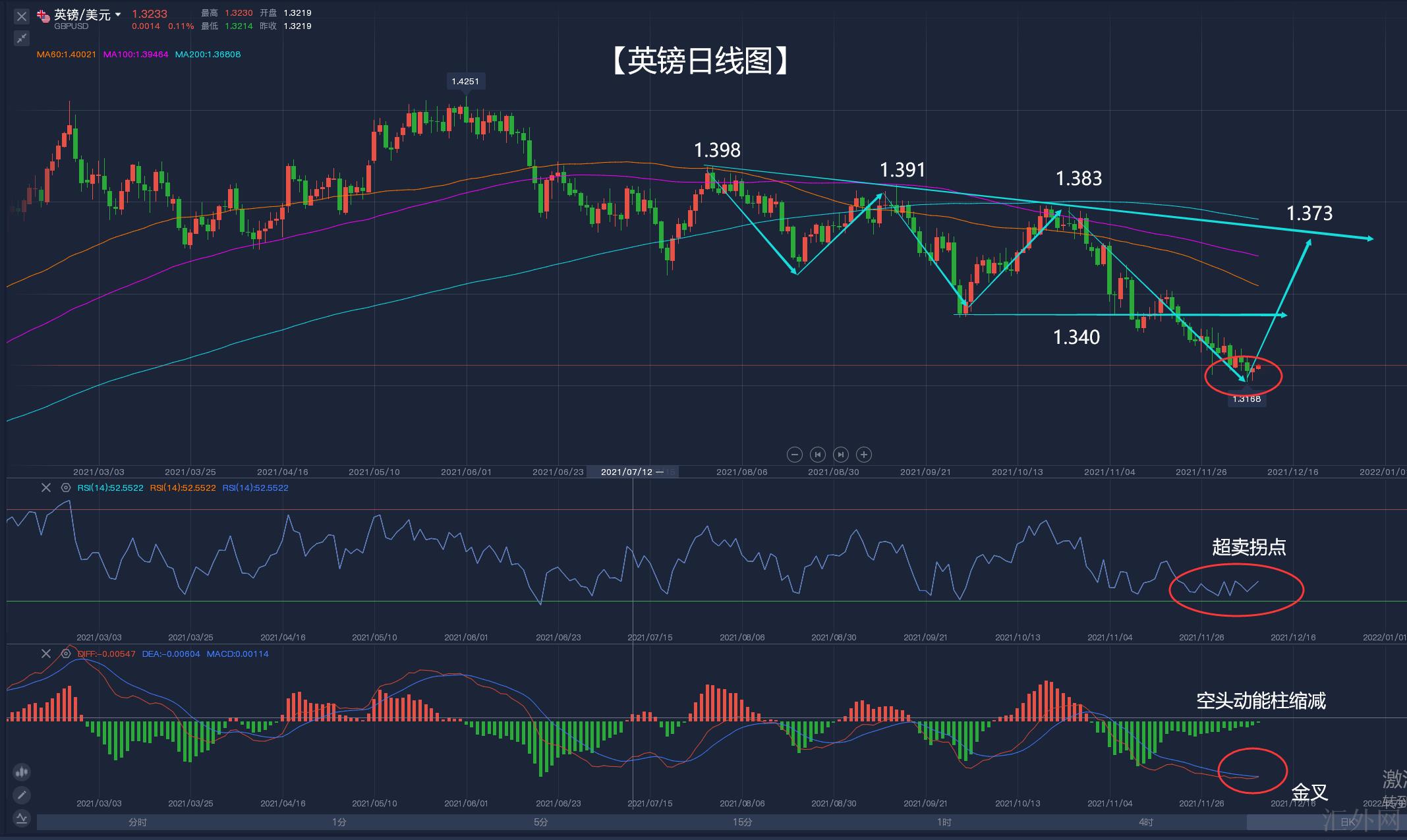1407x840 pixels.
Task: Switch to the 分时 timeframe tab
Action: (x=137, y=822)
